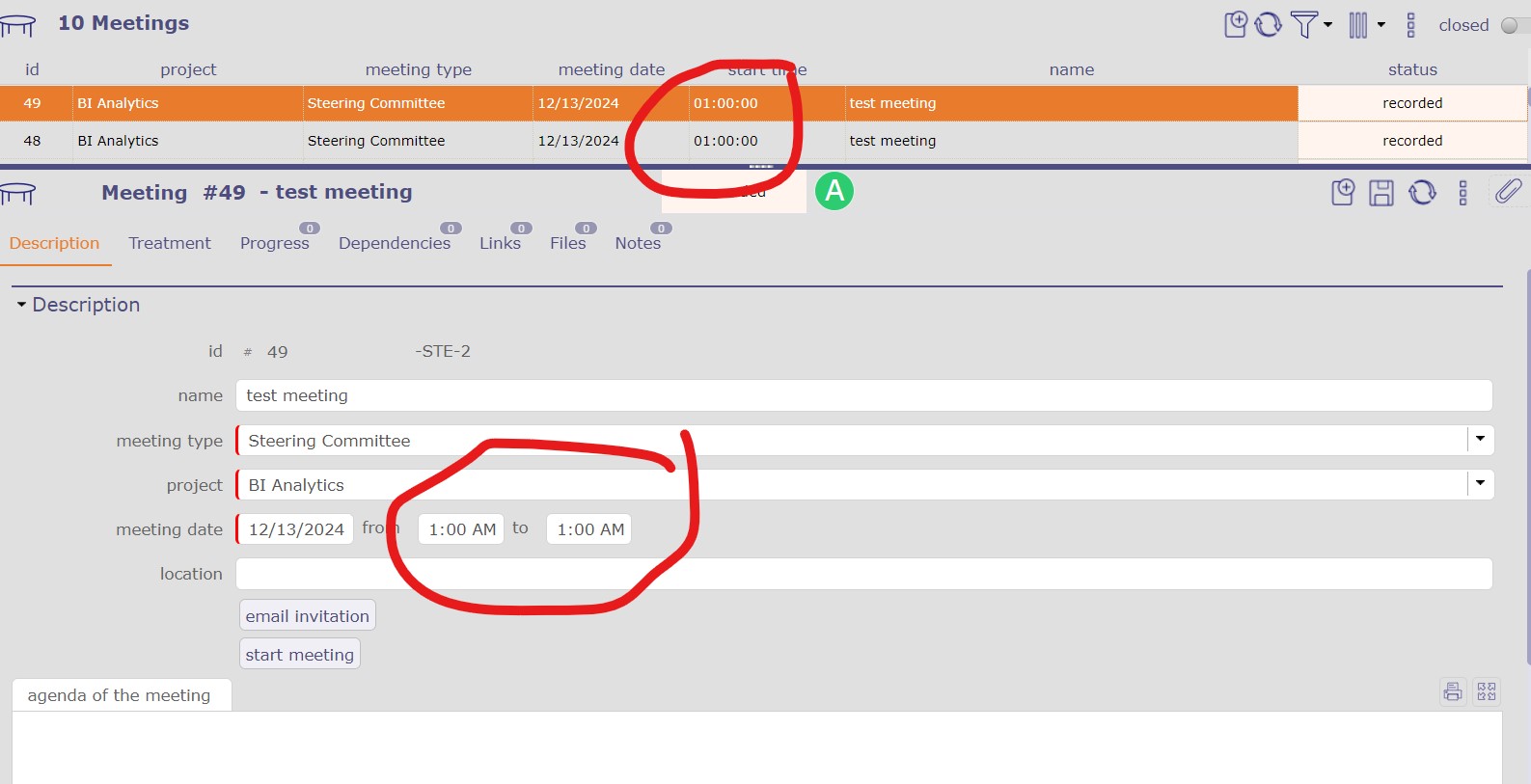Collapse the Description section

click(x=21, y=305)
